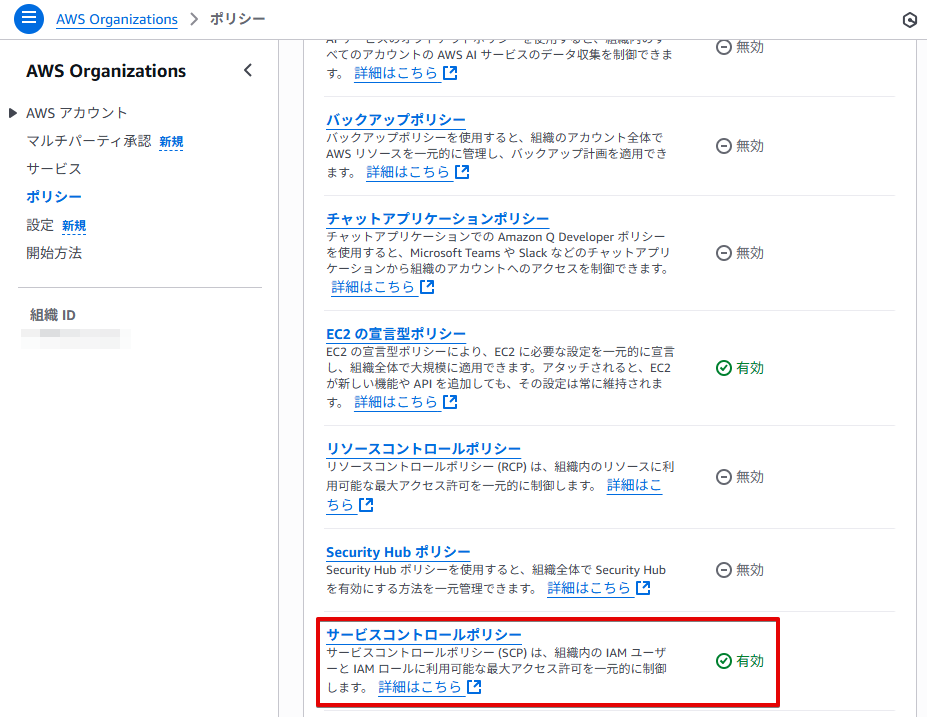Click 詳細はこちら under EC2 の宣言型ポリシー
The height and width of the screenshot is (717, 927).
396,402
